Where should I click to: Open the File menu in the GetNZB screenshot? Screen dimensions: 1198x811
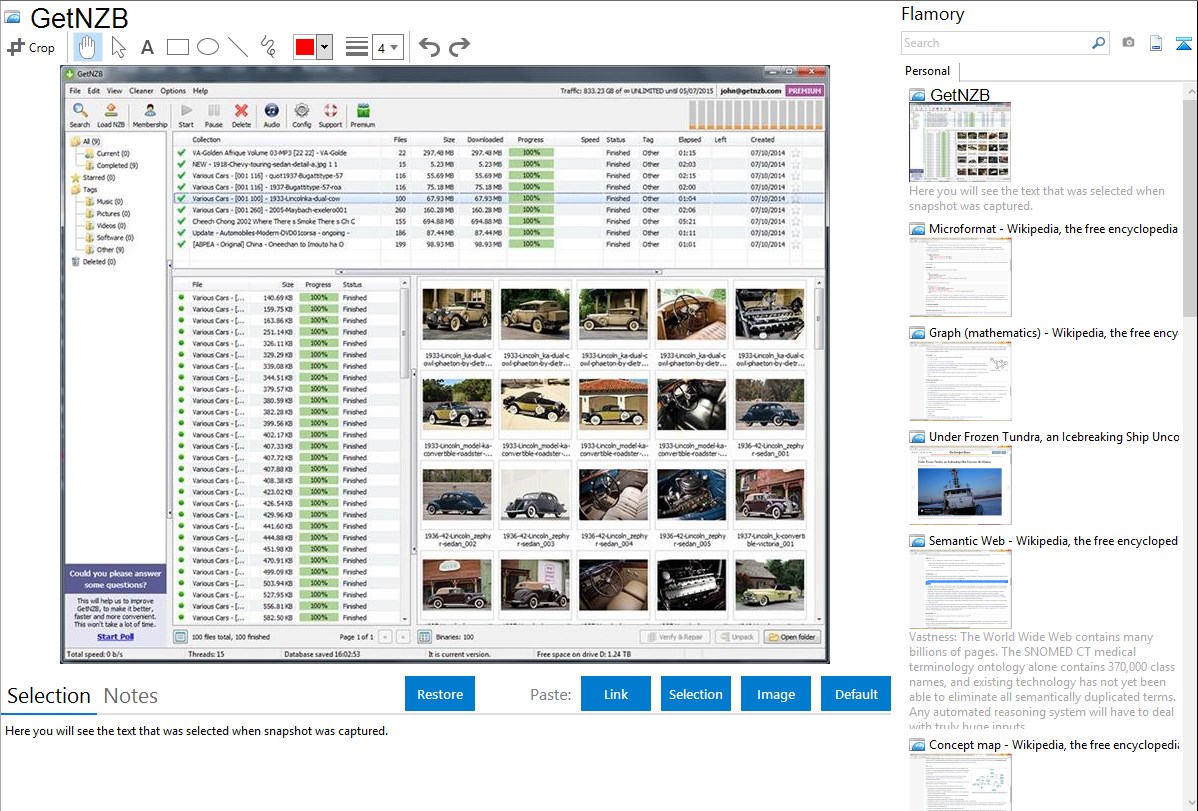pyautogui.click(x=75, y=91)
